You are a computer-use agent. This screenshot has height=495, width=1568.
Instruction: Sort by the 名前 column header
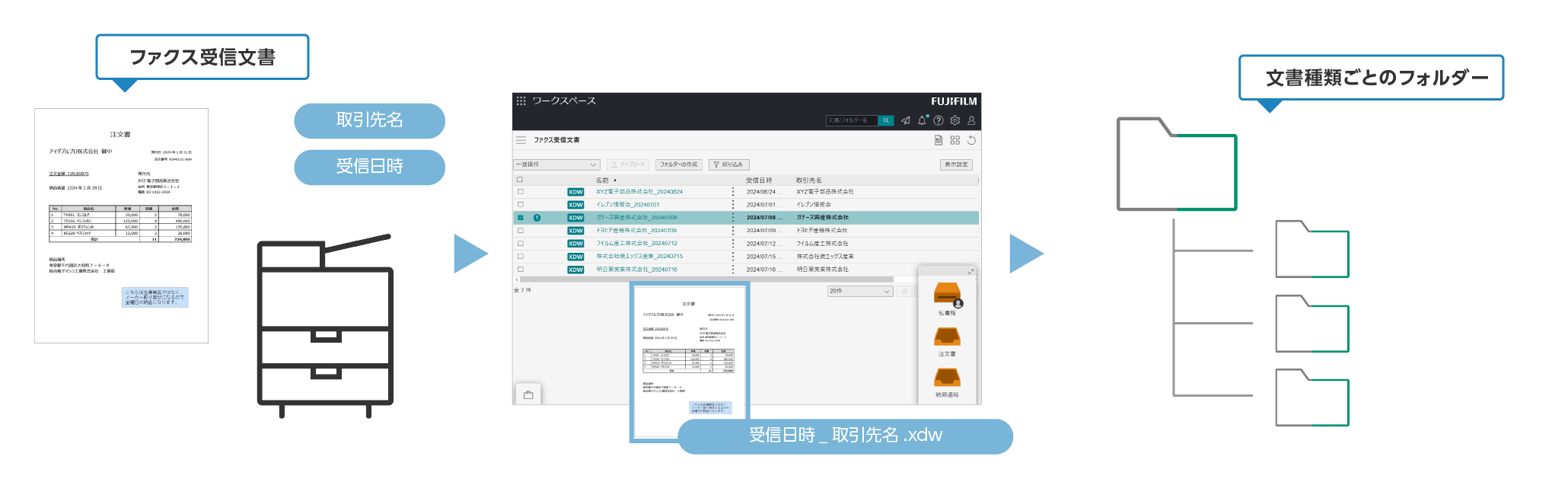click(602, 180)
